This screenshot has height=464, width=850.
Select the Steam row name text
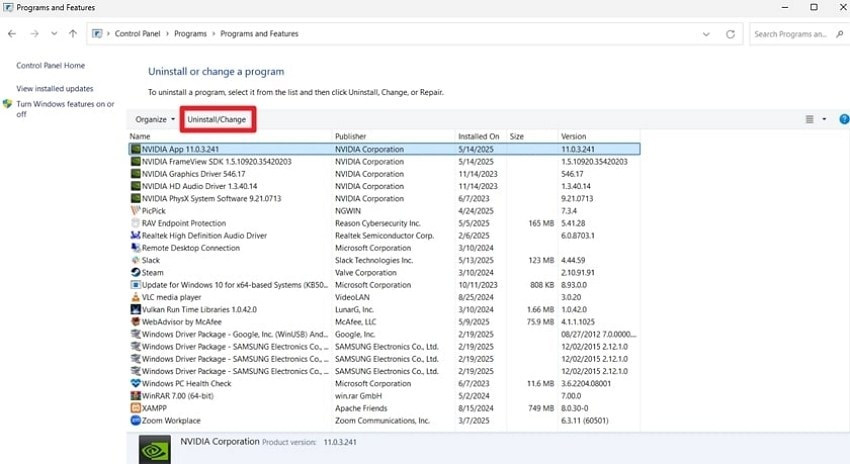[x=153, y=273]
